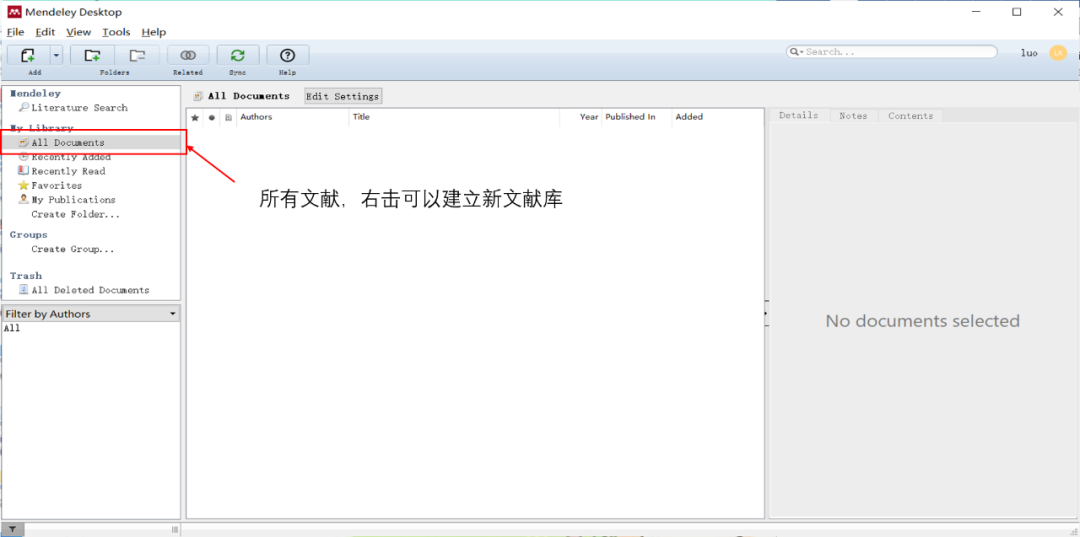
Task: Expand the Filter by Authors dropdown
Action: [x=91, y=314]
